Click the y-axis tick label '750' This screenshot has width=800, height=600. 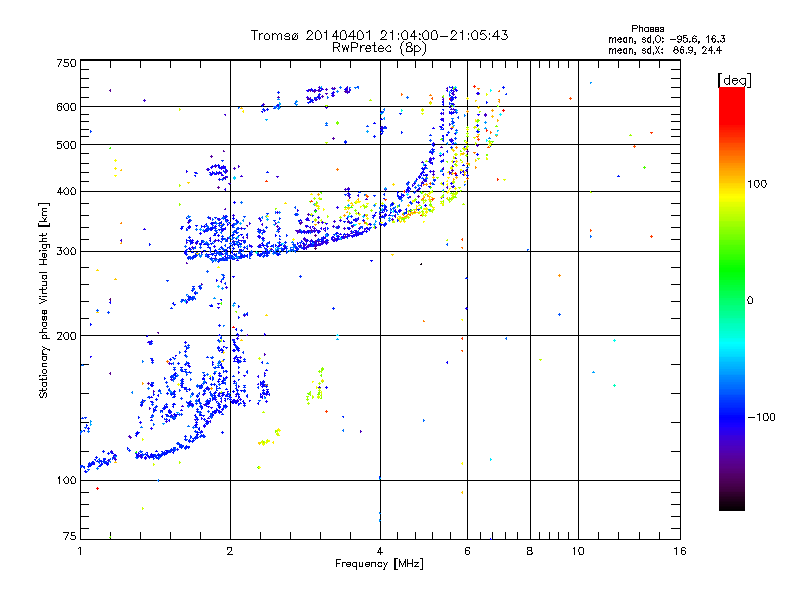pos(66,63)
